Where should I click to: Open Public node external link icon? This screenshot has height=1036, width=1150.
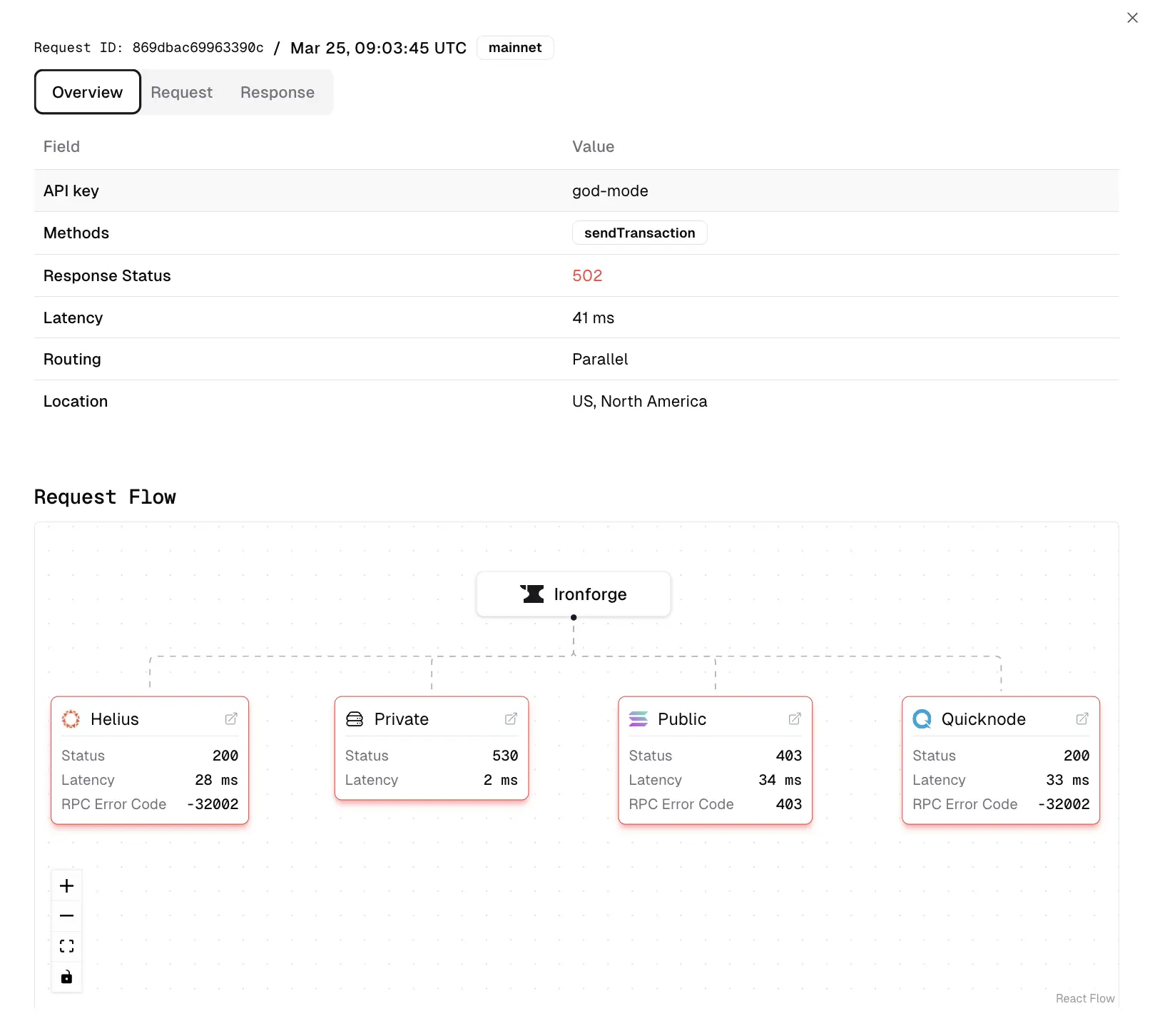click(x=795, y=719)
